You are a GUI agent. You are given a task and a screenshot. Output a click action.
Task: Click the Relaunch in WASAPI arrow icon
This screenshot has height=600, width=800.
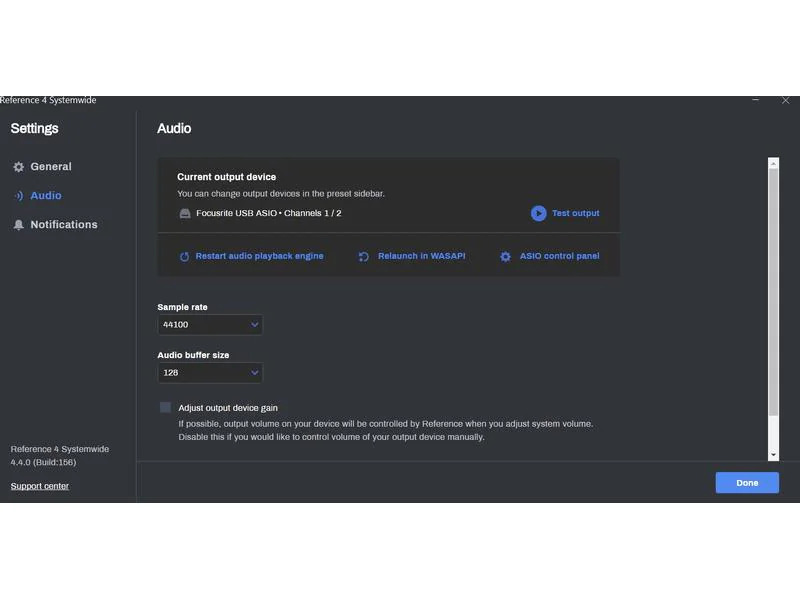pyautogui.click(x=363, y=256)
